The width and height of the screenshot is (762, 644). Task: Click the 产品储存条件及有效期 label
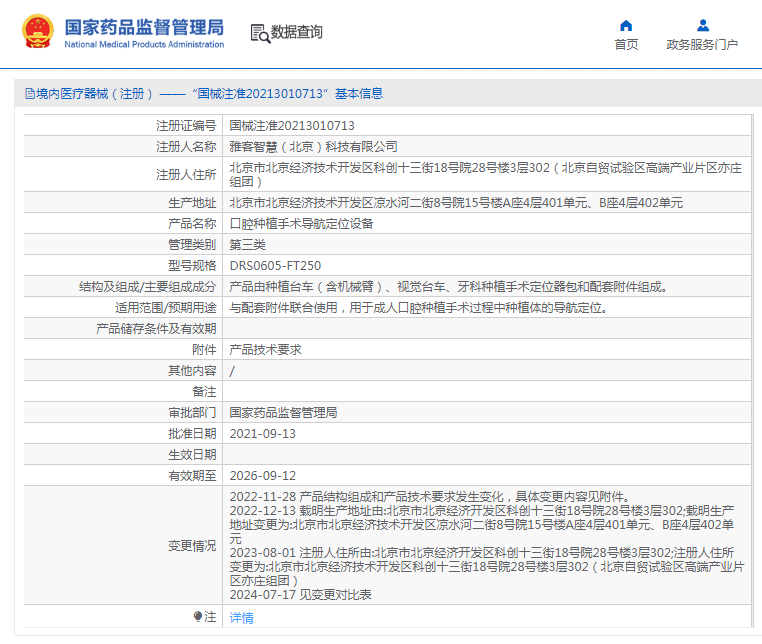[156, 329]
